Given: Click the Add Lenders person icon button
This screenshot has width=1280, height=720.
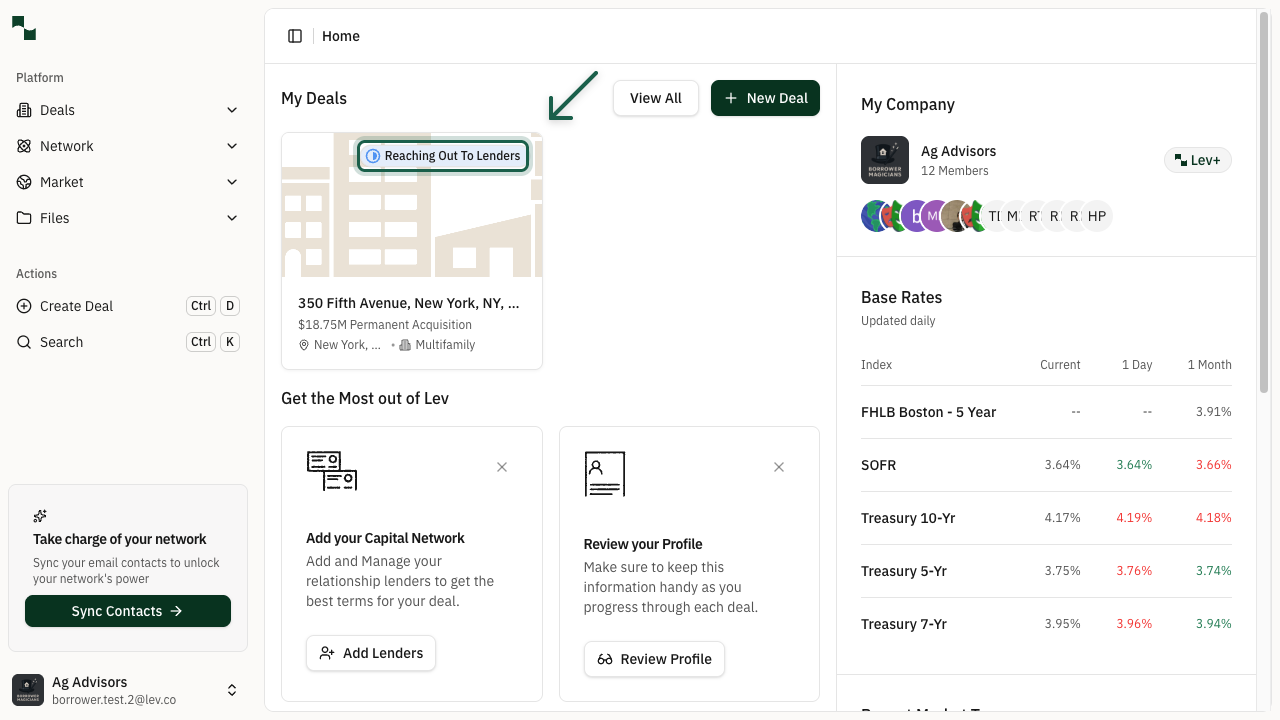Looking at the screenshot, I should point(327,653).
